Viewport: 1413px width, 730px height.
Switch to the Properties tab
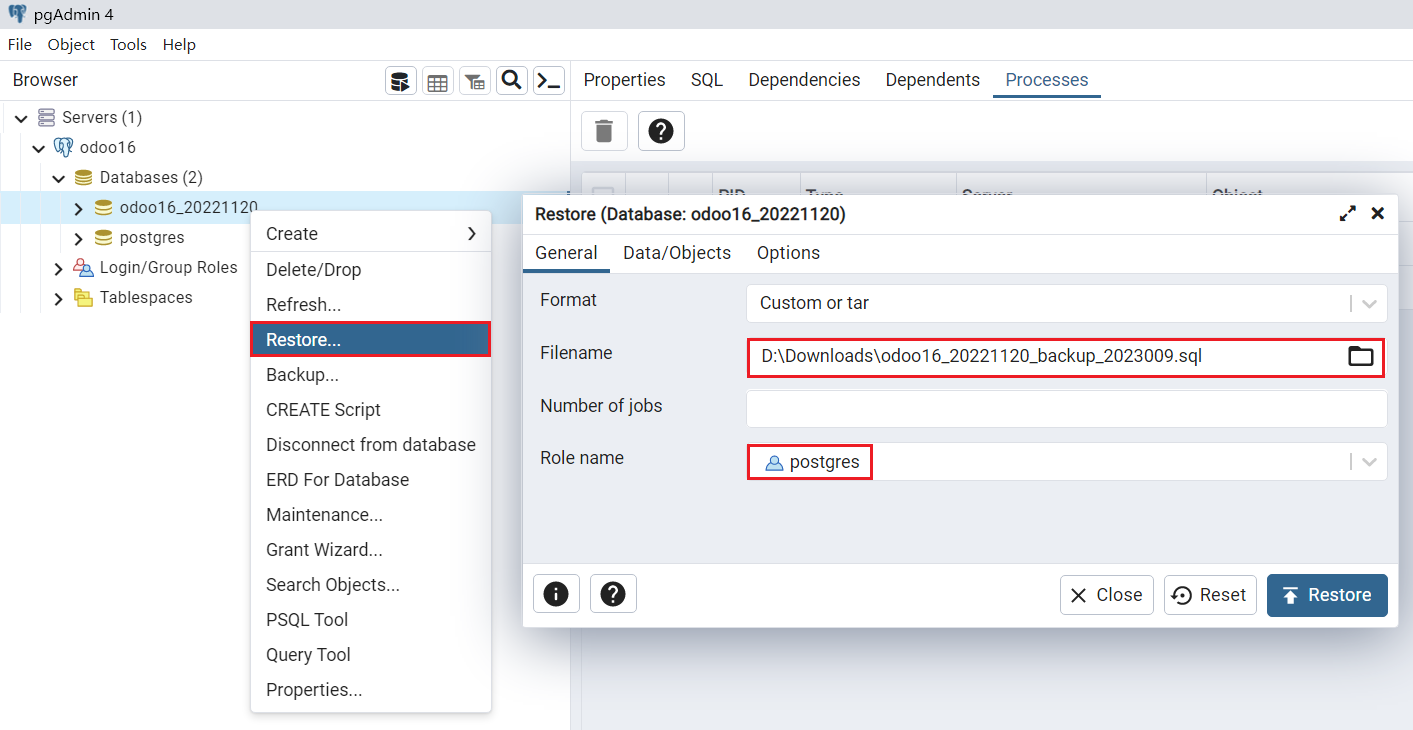[624, 80]
